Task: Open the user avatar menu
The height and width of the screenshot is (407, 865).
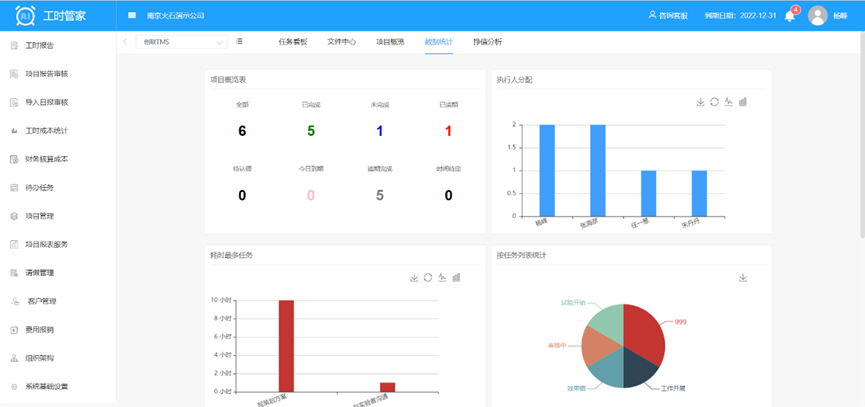Action: 817,16
